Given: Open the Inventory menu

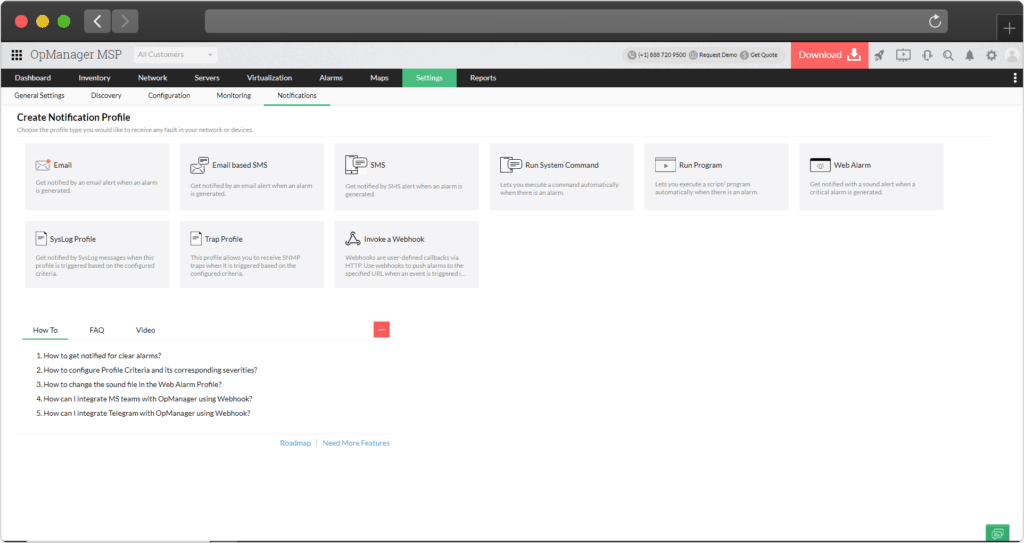Looking at the screenshot, I should [x=94, y=78].
